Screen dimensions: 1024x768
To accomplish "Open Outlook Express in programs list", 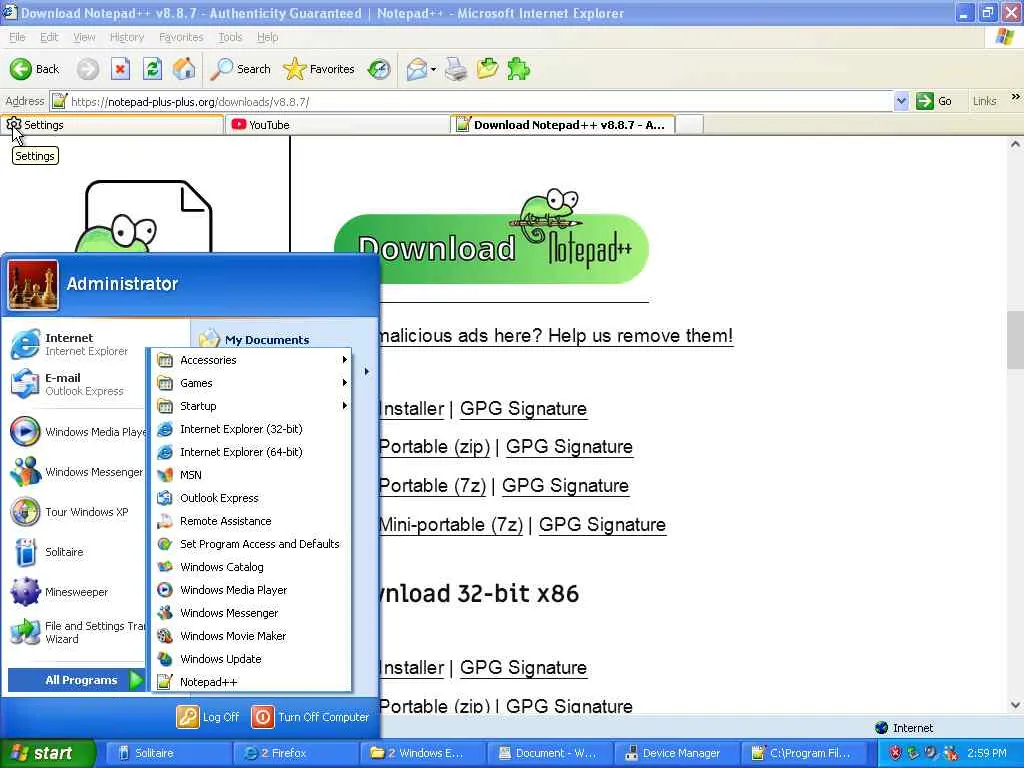I will pyautogui.click(x=252, y=498).
